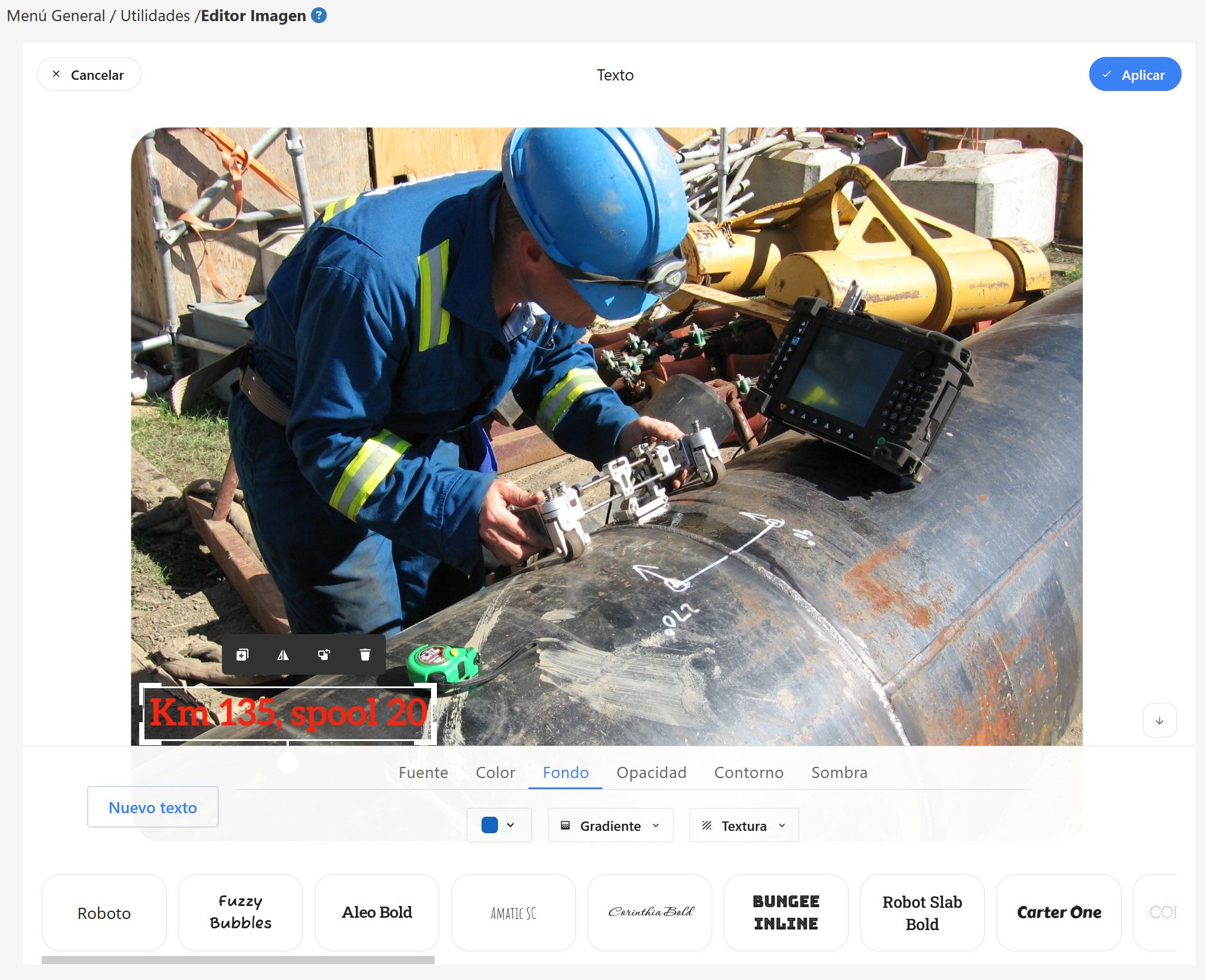This screenshot has height=980, width=1205.
Task: Choose the Bungee Inline font
Action: click(786, 912)
